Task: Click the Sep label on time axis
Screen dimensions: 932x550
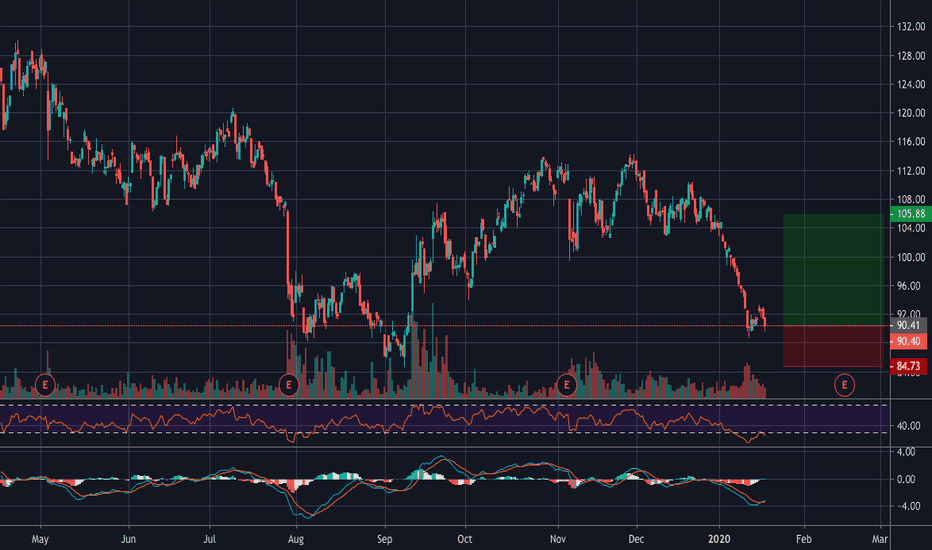Action: 385,539
